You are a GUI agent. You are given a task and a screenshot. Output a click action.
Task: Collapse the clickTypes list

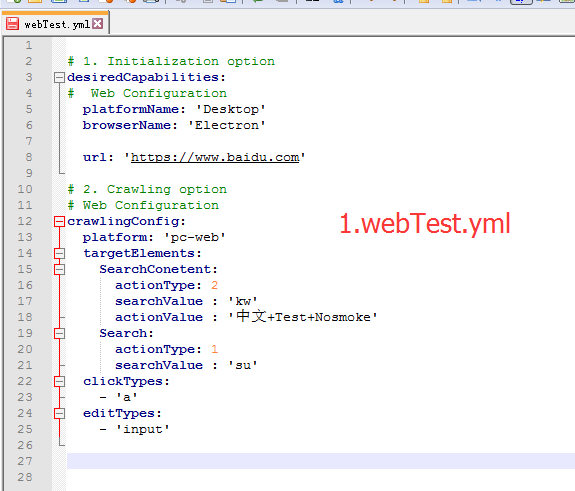(59, 381)
